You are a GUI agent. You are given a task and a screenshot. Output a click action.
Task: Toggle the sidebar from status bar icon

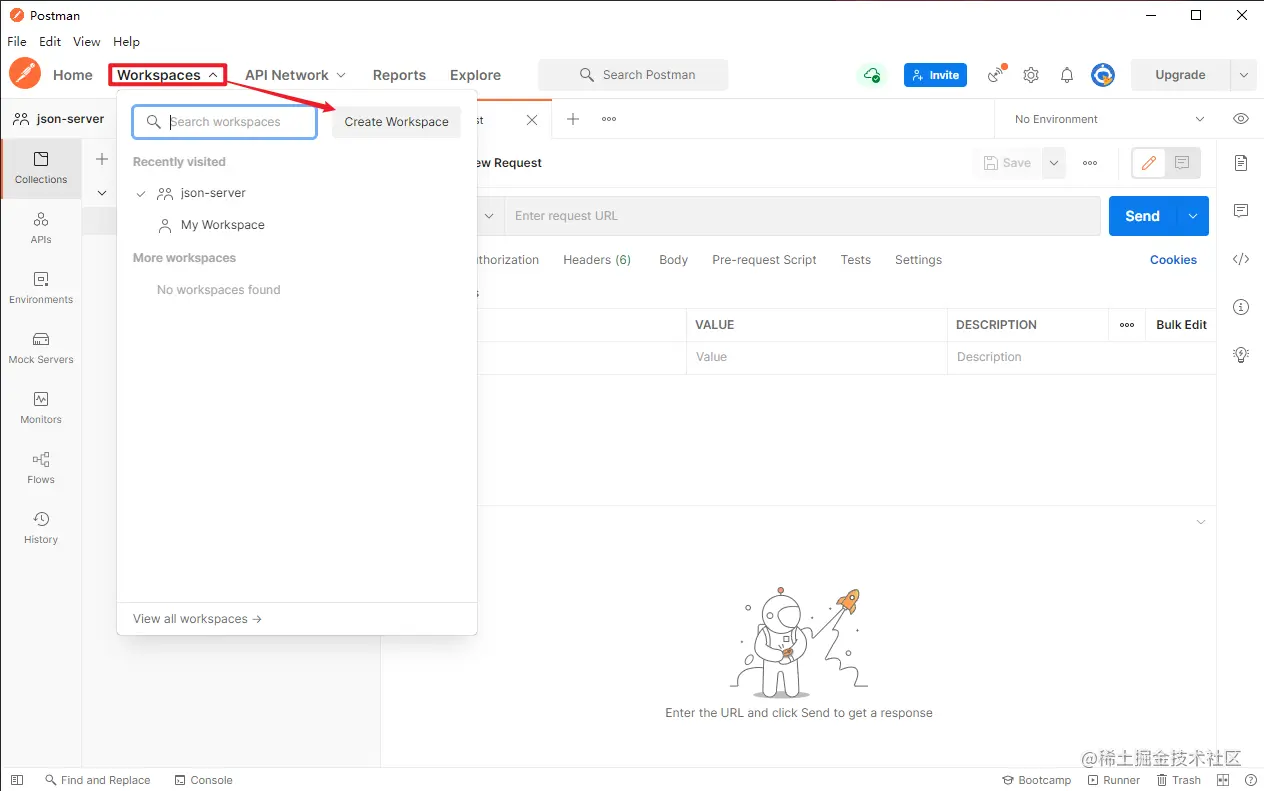pos(17,780)
